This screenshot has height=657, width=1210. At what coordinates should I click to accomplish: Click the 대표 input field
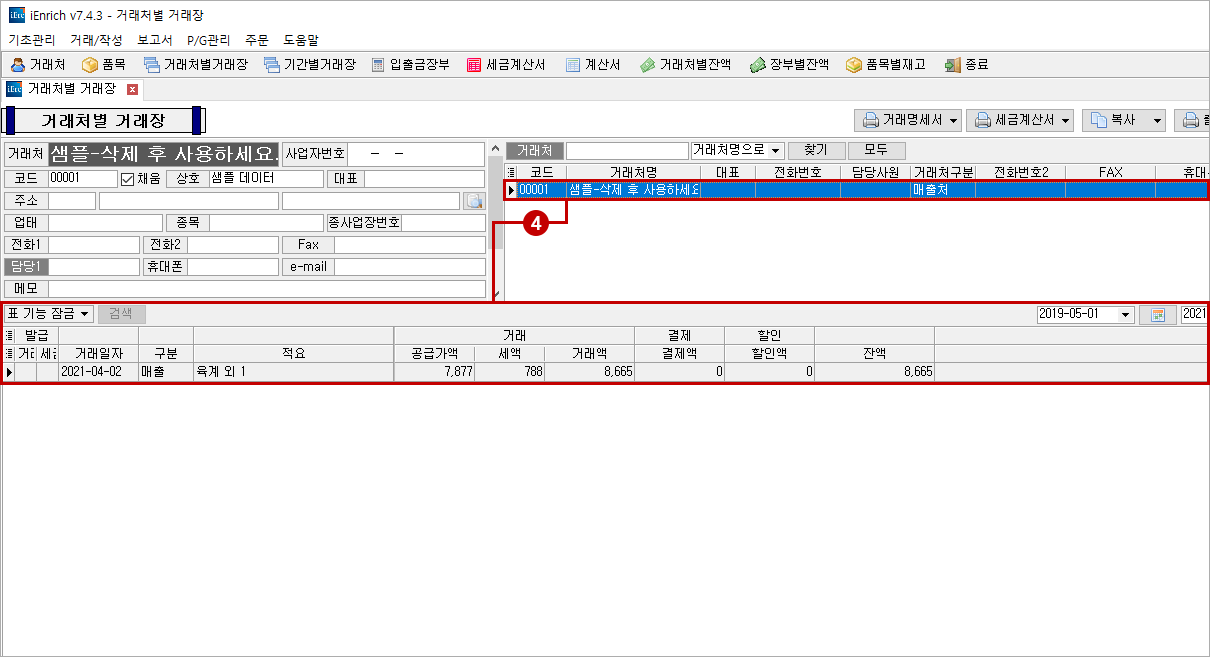click(424, 179)
